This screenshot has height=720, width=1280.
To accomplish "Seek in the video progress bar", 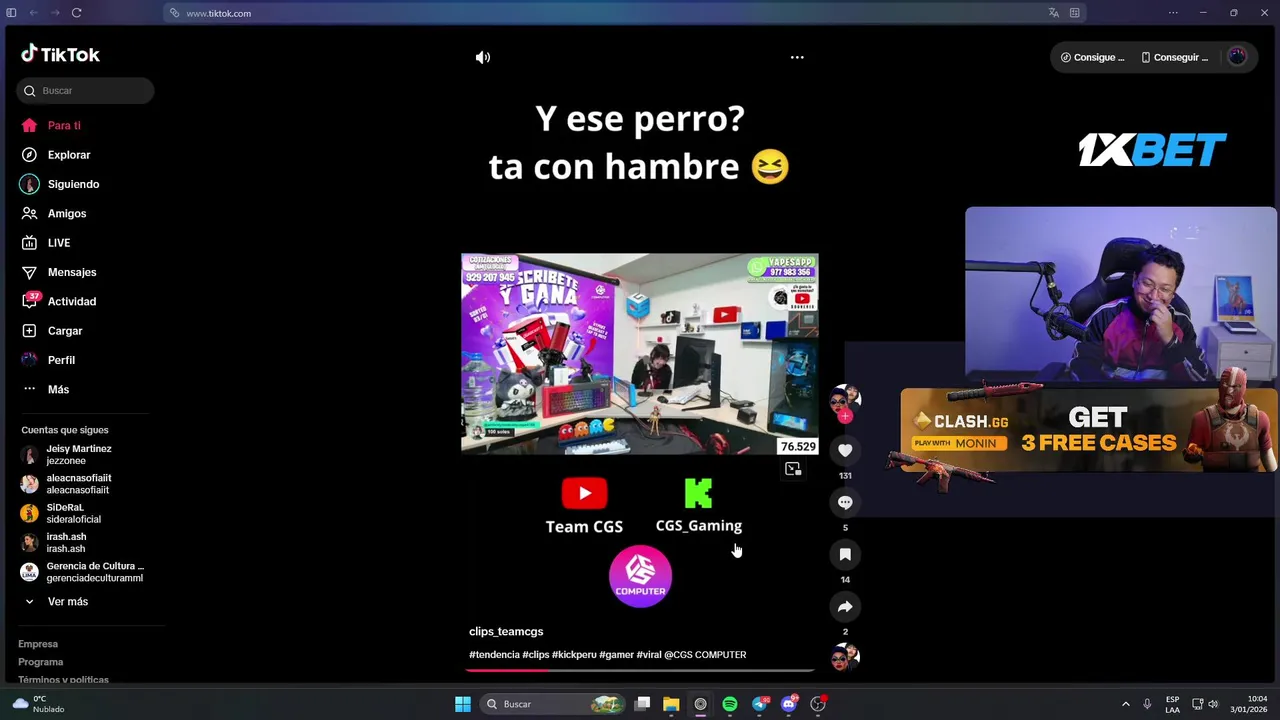I will 640,670.
